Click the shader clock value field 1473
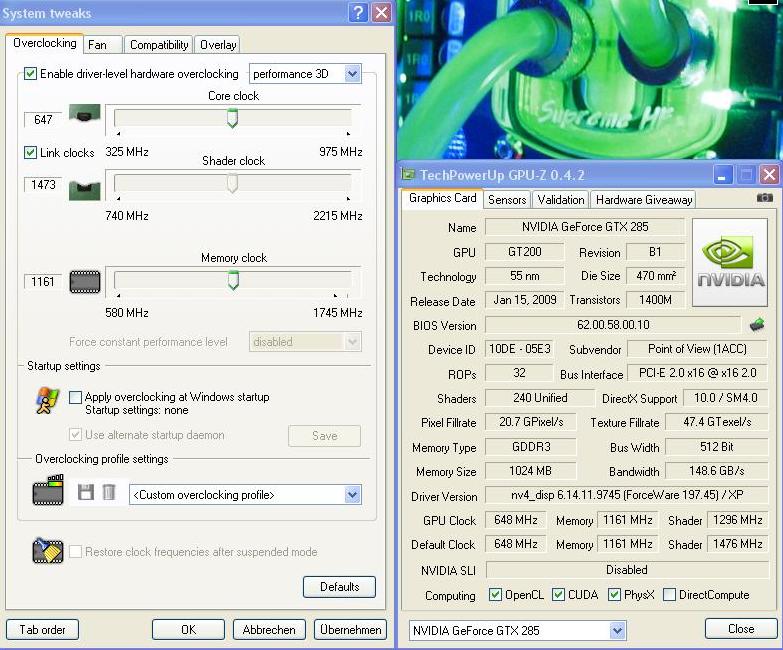 [x=43, y=185]
